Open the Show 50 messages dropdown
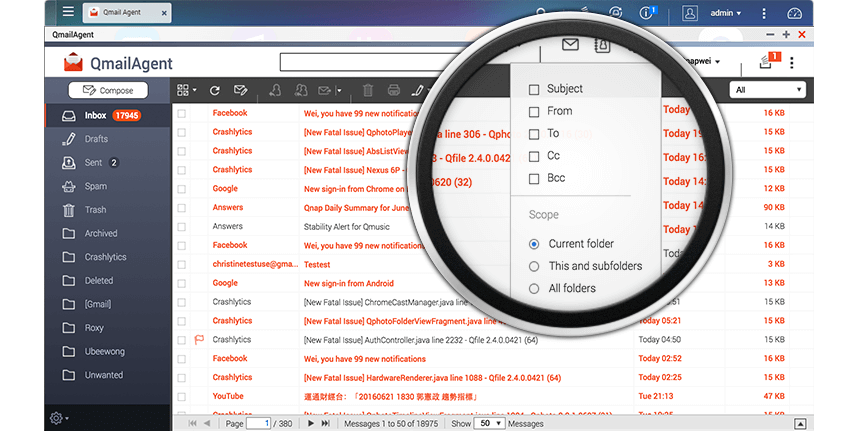The image size is (860, 431). coord(489,423)
